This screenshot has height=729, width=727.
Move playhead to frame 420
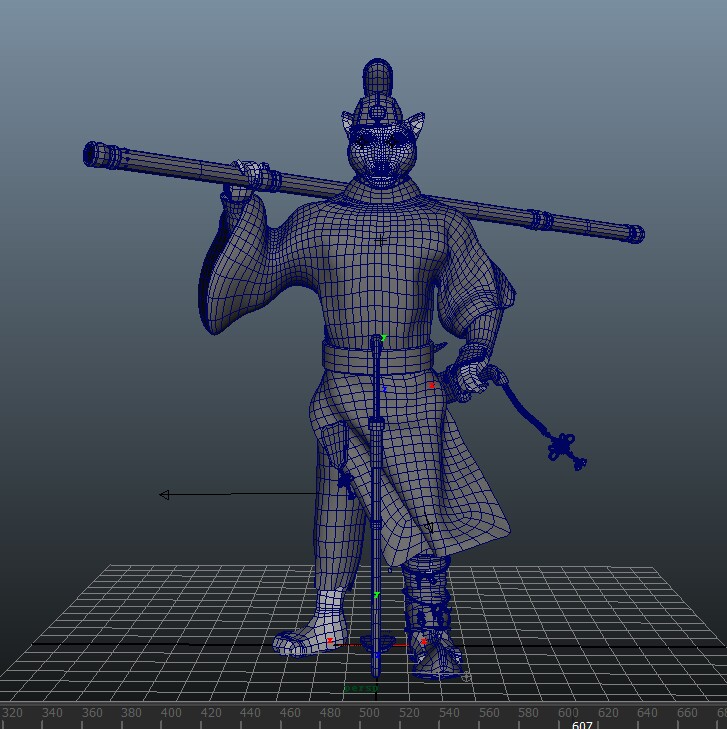tap(211, 713)
